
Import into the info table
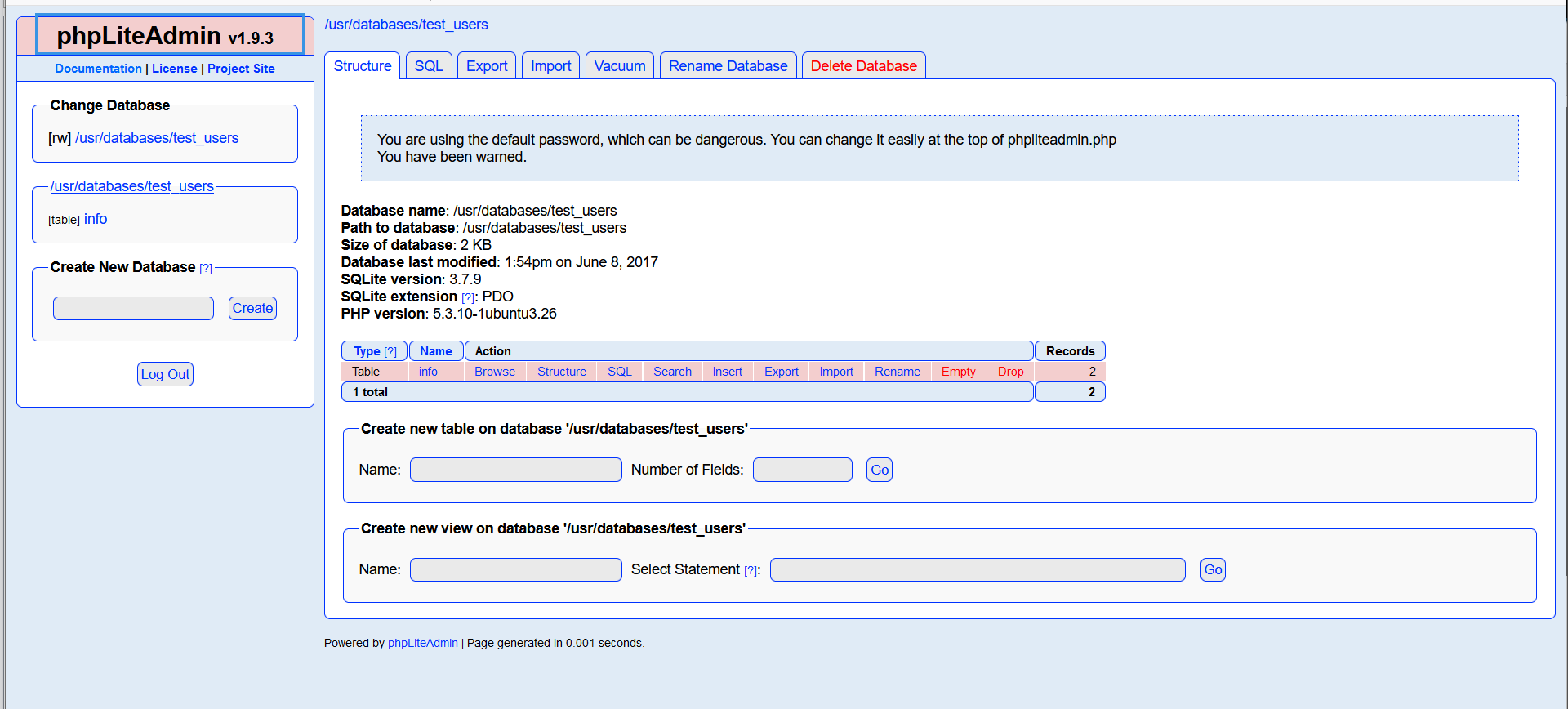click(836, 372)
